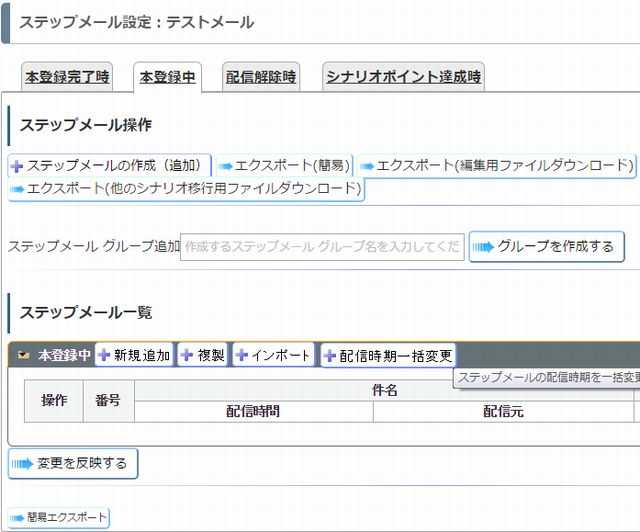
Task: Click arrow icon on エクスポート(他のシナリオ移行用ファイルダウンロード)
Action: click(x=18, y=189)
